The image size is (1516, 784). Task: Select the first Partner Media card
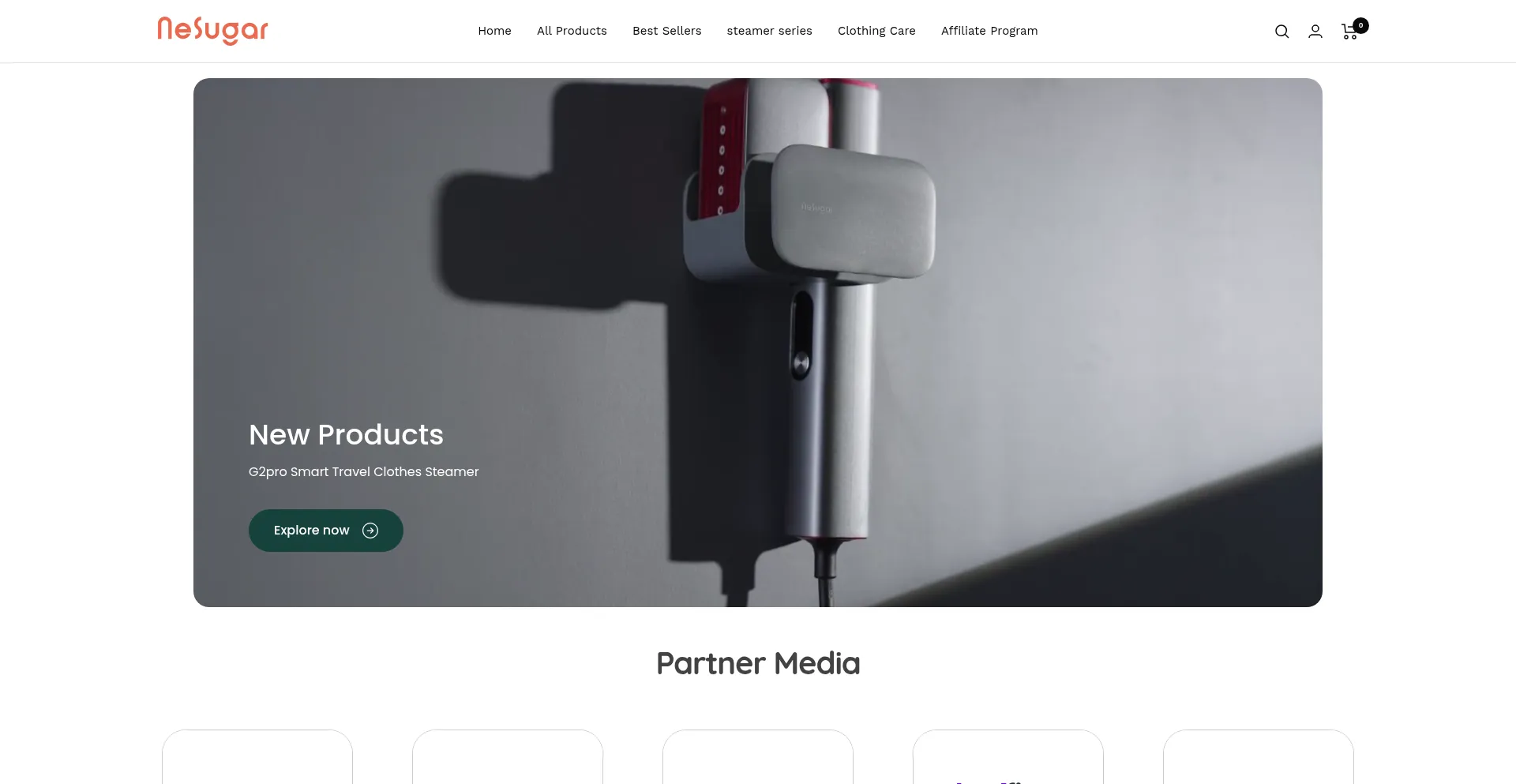[x=257, y=757]
